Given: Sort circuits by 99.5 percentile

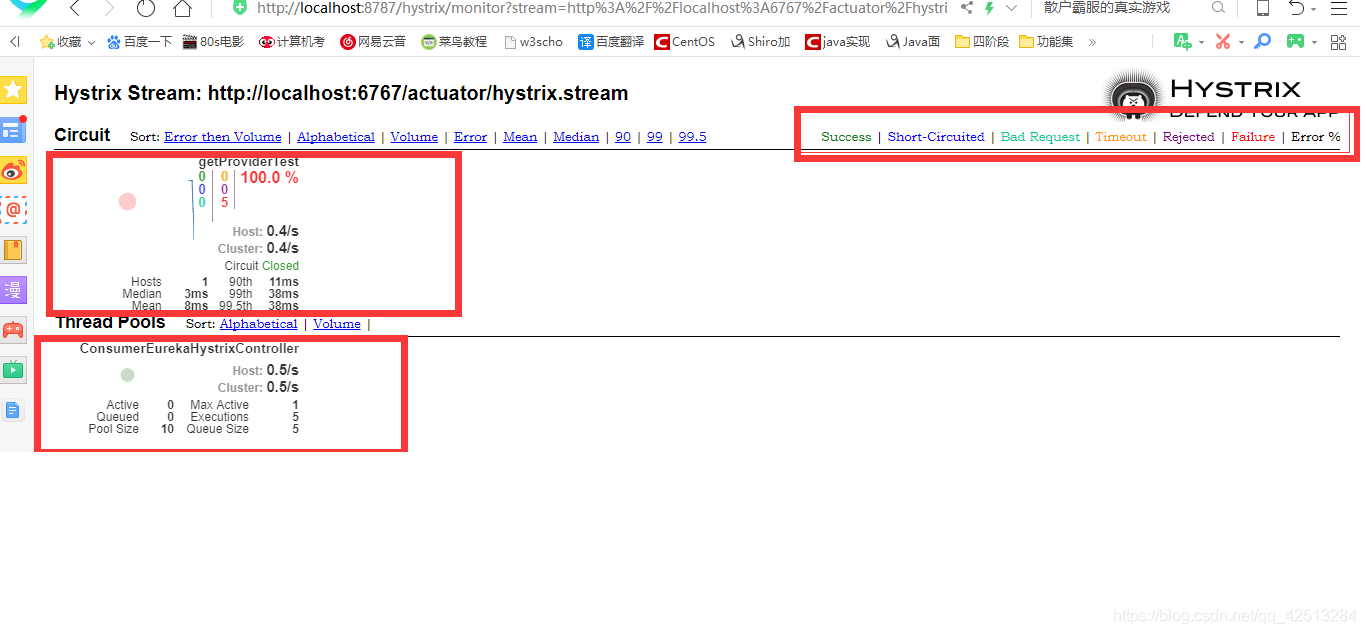Looking at the screenshot, I should click(x=692, y=137).
